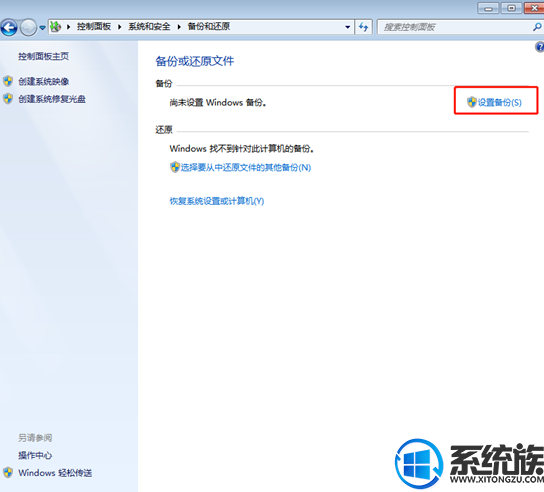Go back with the Back arrow button
The height and width of the screenshot is (492, 544).
point(9,27)
